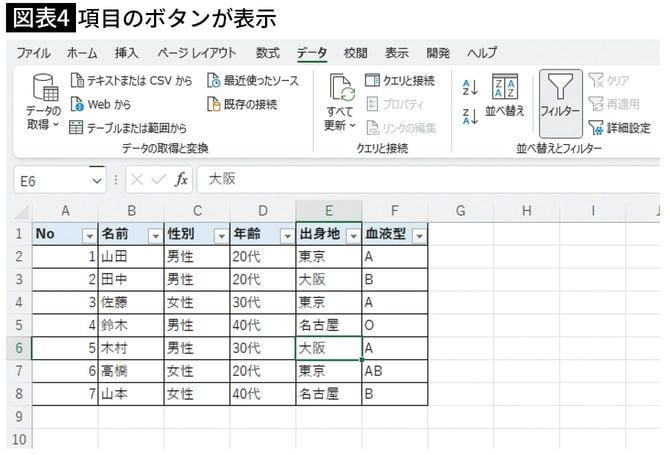Open the 年齢 column filter dropdown
670x455 pixels.
tap(287, 235)
